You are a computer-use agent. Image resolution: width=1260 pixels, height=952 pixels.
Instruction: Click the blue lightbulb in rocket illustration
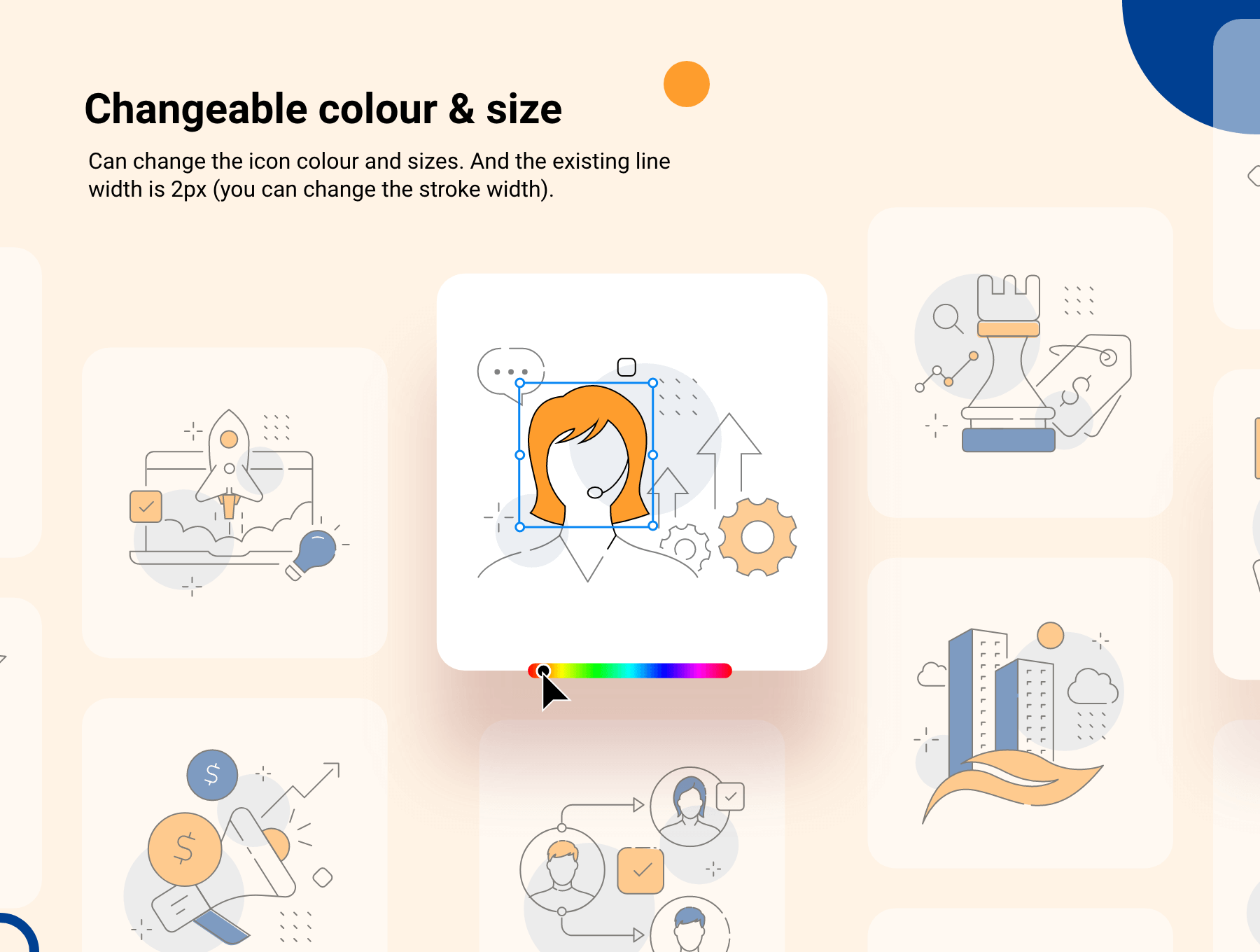[x=316, y=551]
